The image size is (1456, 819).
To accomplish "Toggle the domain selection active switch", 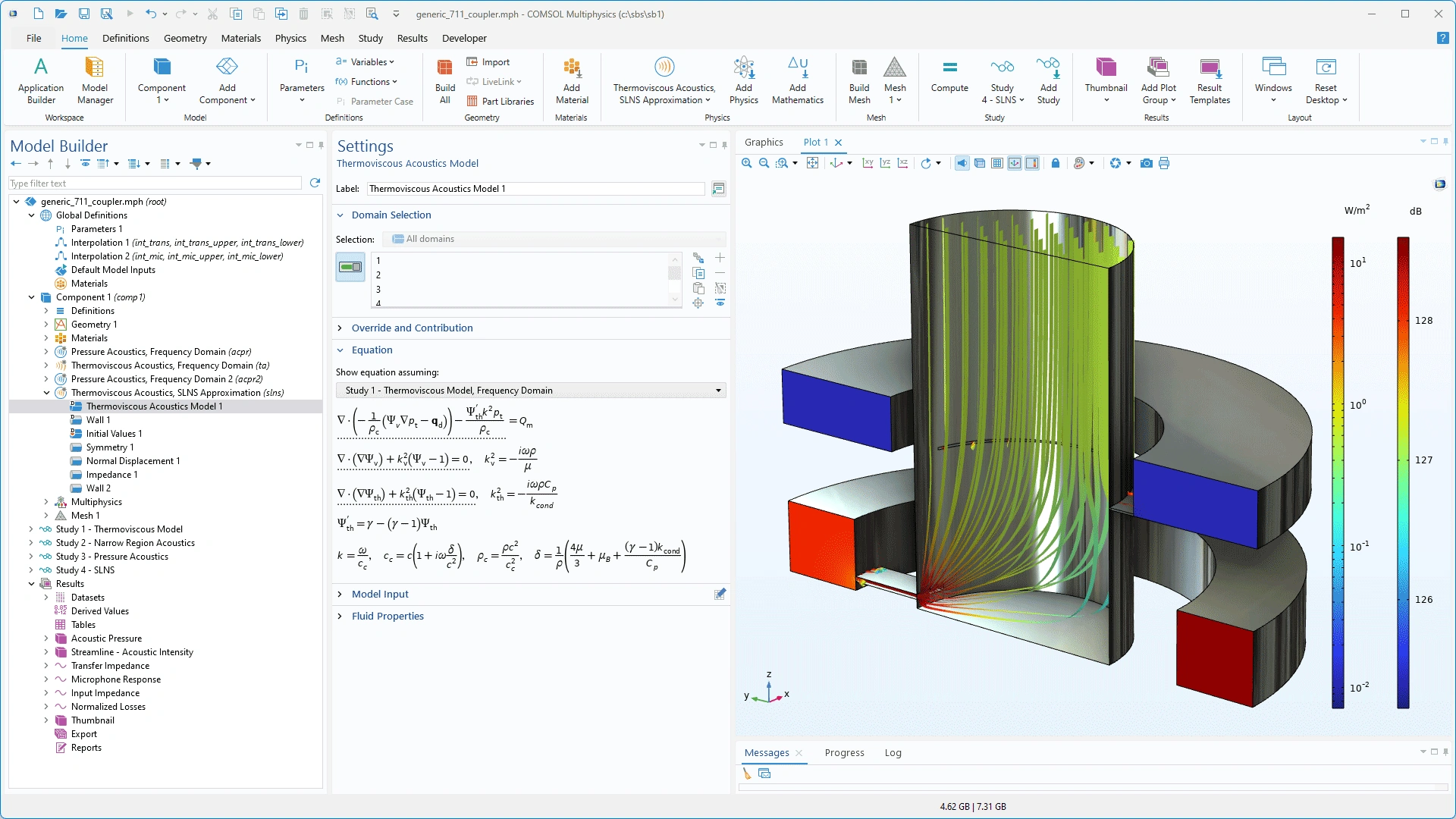I will (350, 267).
